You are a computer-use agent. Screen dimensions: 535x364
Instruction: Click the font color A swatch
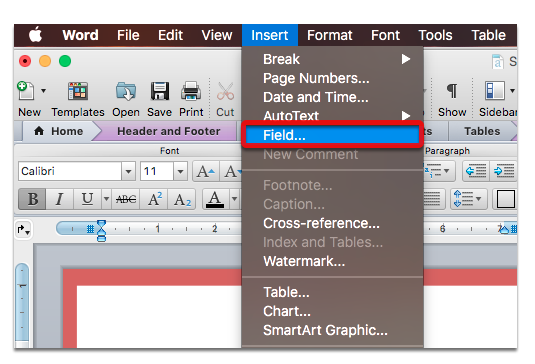[x=215, y=199]
